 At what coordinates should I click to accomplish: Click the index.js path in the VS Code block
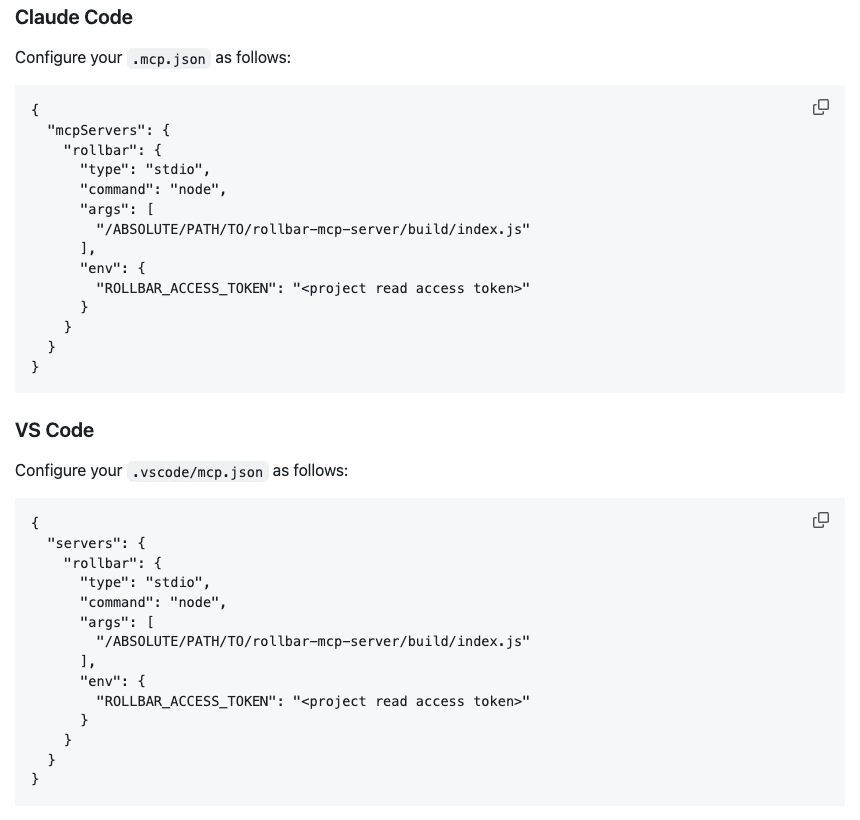(312, 641)
